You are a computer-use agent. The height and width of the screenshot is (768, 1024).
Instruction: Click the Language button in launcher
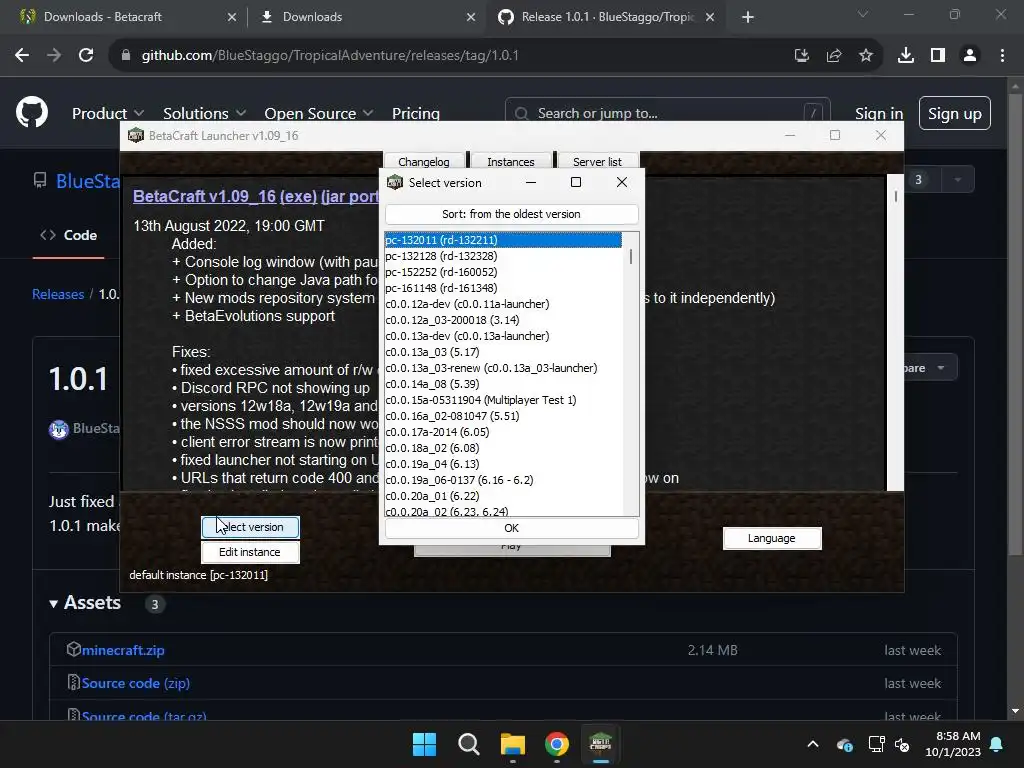click(772, 538)
